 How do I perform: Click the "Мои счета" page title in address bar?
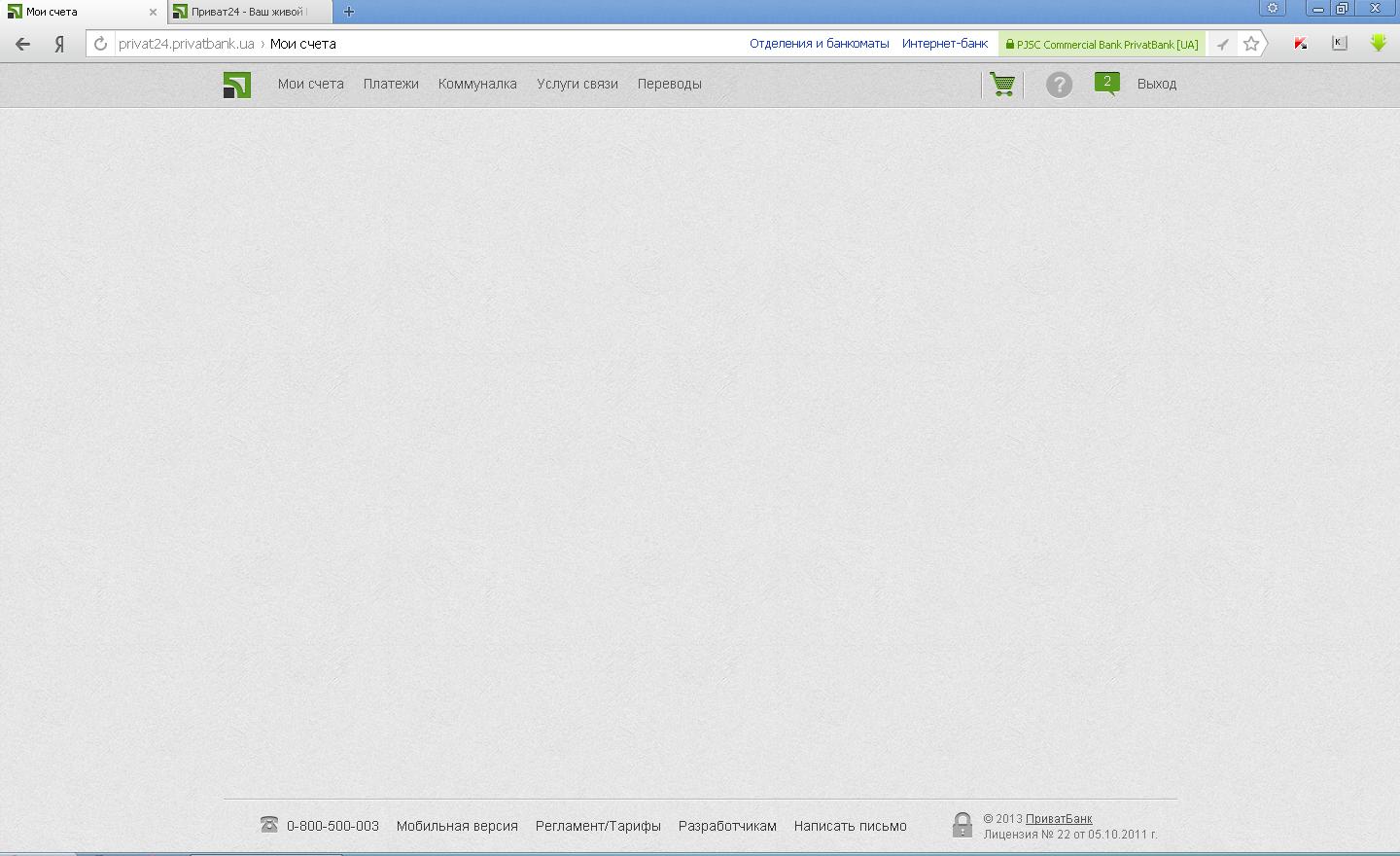(x=303, y=44)
